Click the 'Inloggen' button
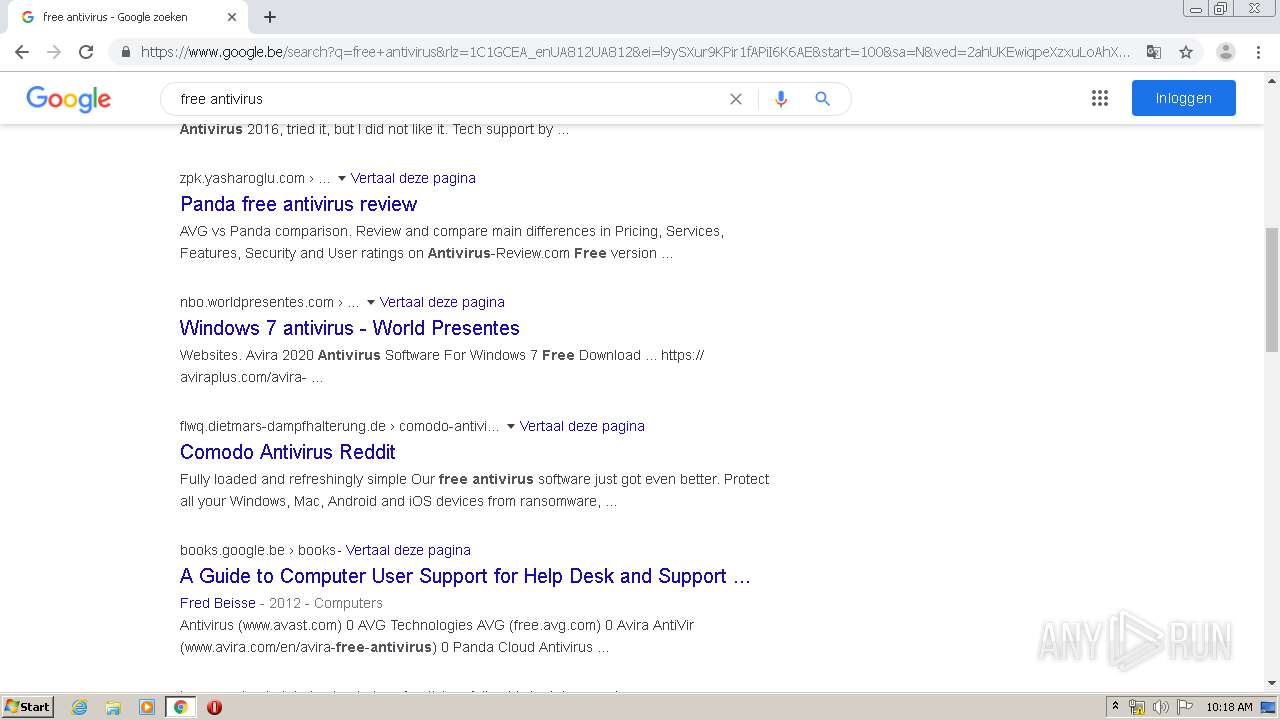The image size is (1280, 720). click(1184, 98)
